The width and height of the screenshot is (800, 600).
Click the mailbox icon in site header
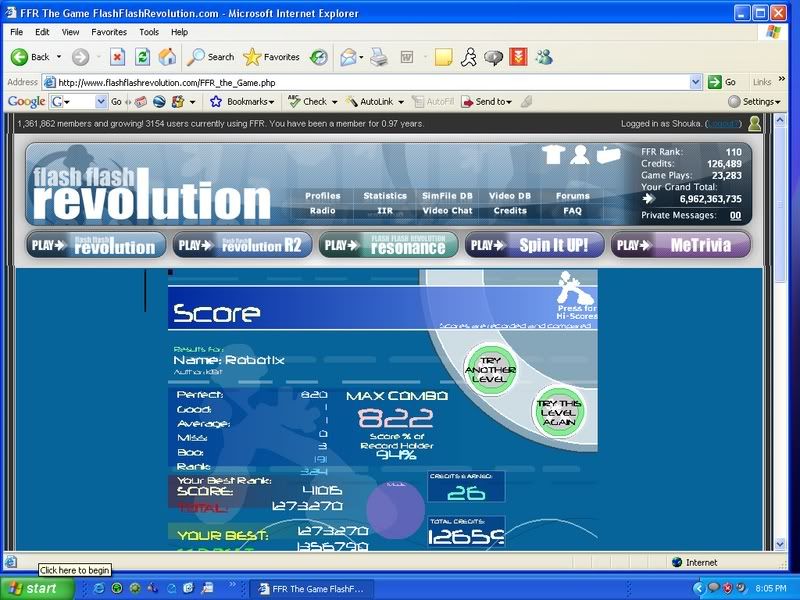[x=608, y=155]
